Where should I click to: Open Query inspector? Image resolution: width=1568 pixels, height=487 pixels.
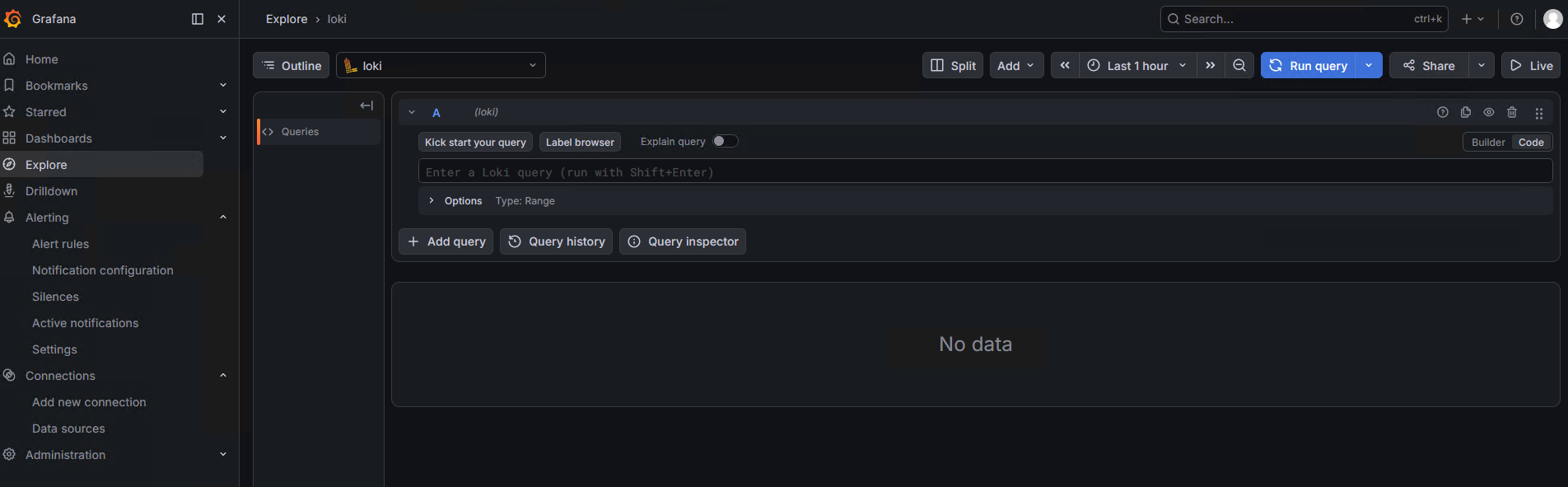(683, 241)
